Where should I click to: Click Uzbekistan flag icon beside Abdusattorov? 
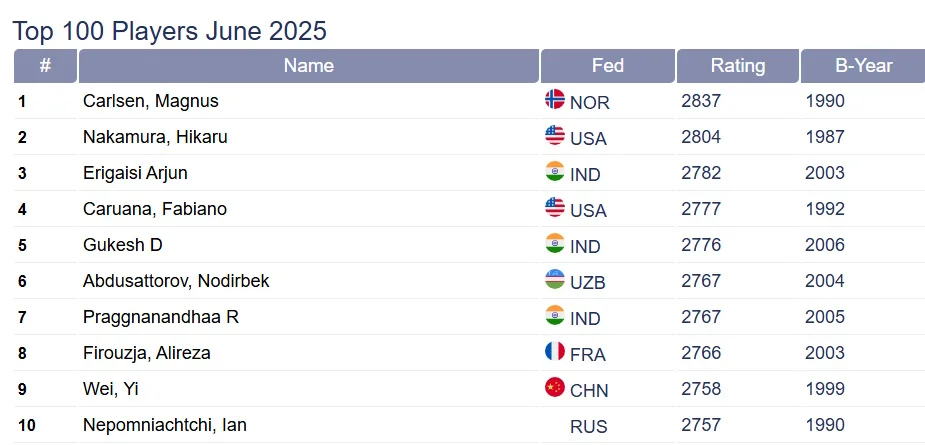coord(555,279)
